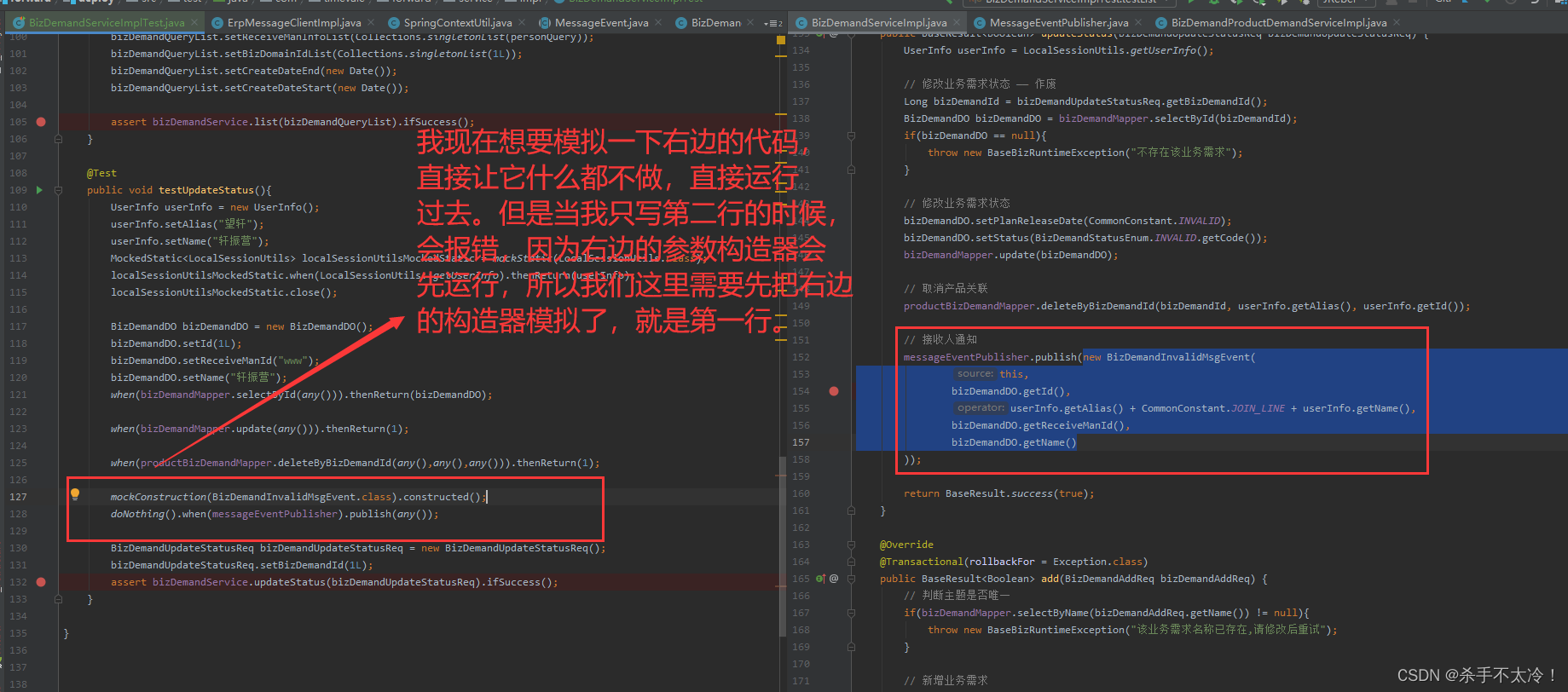The width and height of the screenshot is (1568, 692).
Task: Collapse the testUpdateStatus method at line 109
Action: click(x=58, y=190)
